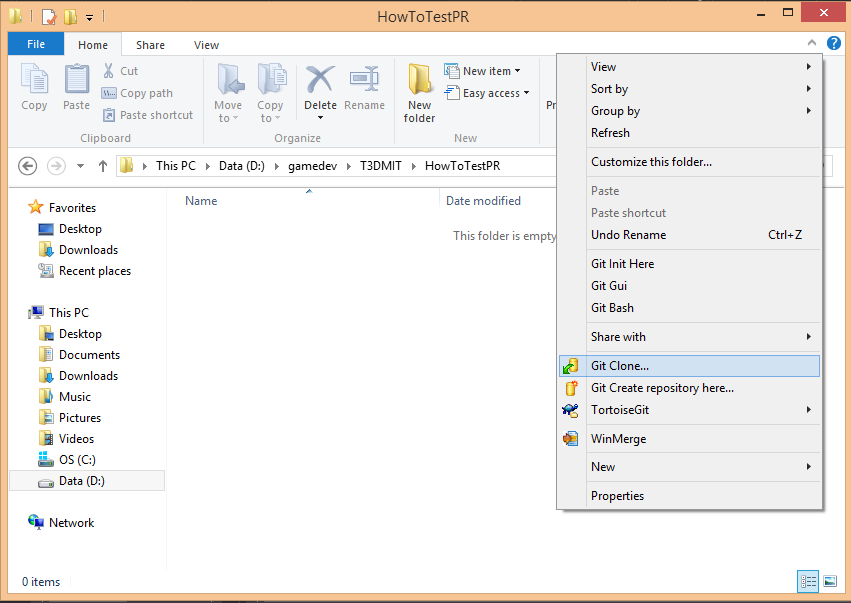Click Git Init Here

coord(689,264)
